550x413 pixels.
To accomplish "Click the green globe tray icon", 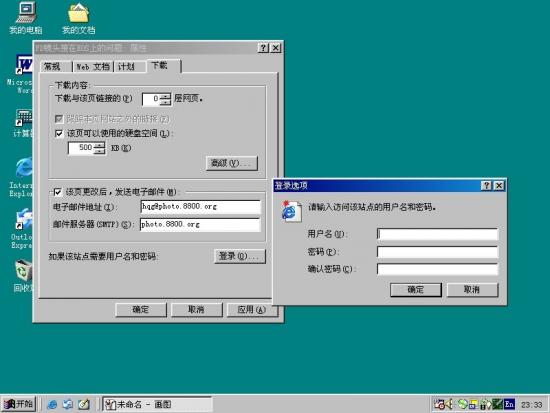I will [x=463, y=405].
